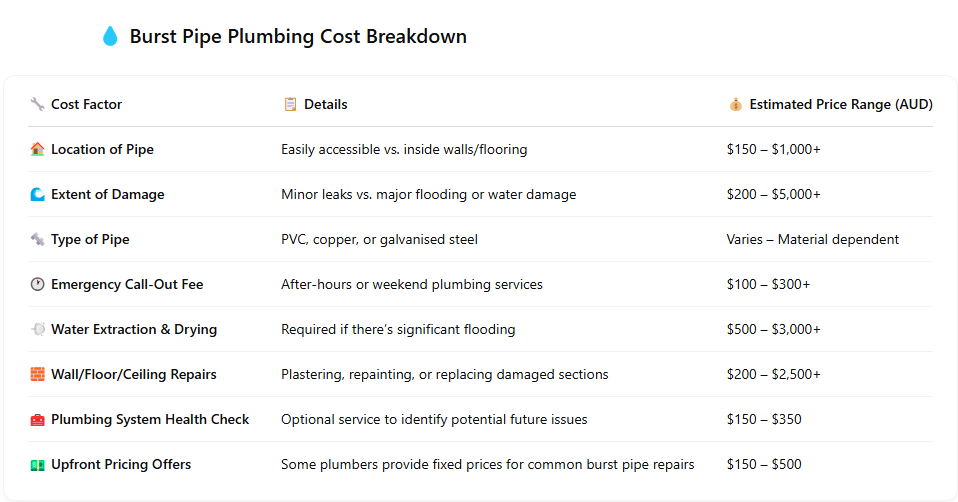The height and width of the screenshot is (502, 958).
Task: Click the clock icon for Emergency Call-Out Fee
Action: click(37, 284)
